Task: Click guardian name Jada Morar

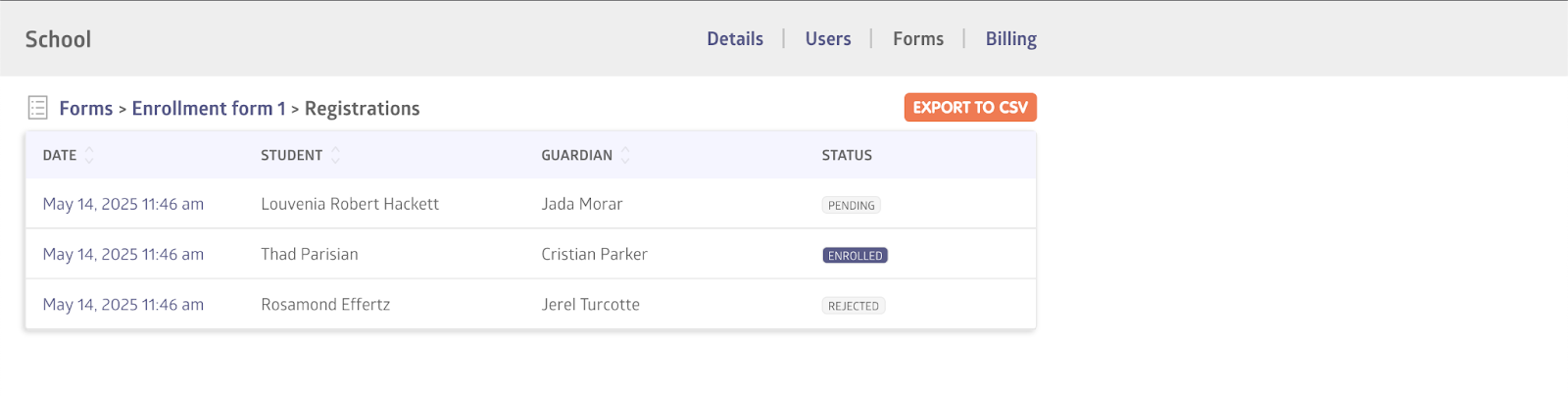Action: (x=582, y=204)
